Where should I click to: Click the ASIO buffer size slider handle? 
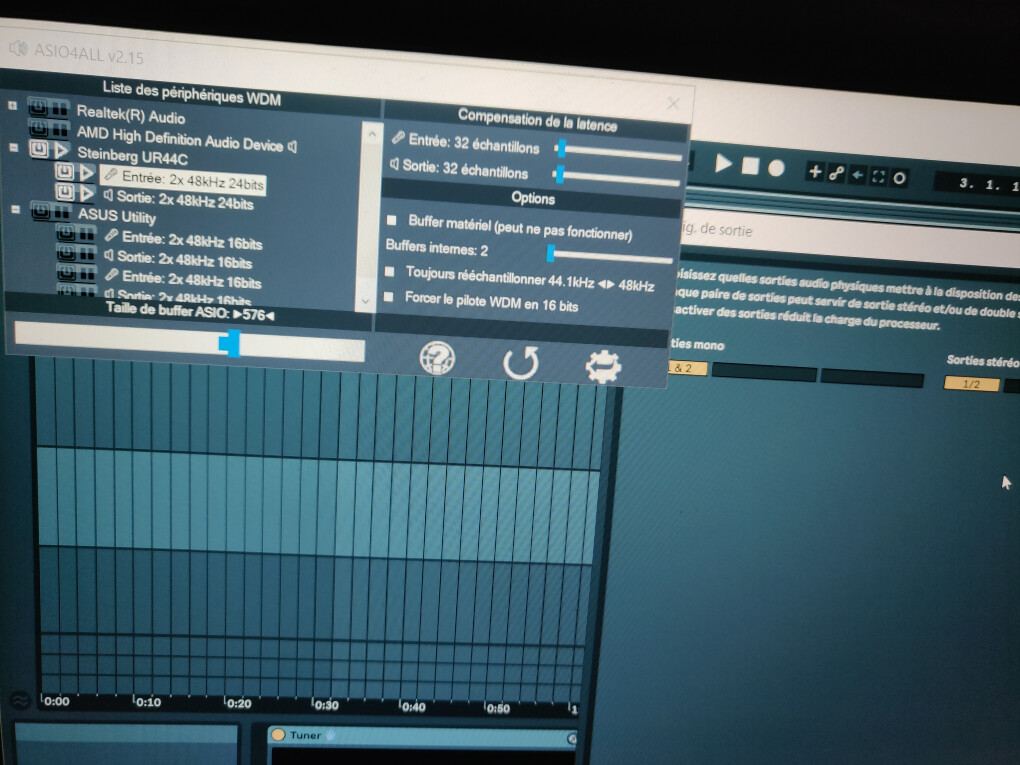pyautogui.click(x=230, y=343)
